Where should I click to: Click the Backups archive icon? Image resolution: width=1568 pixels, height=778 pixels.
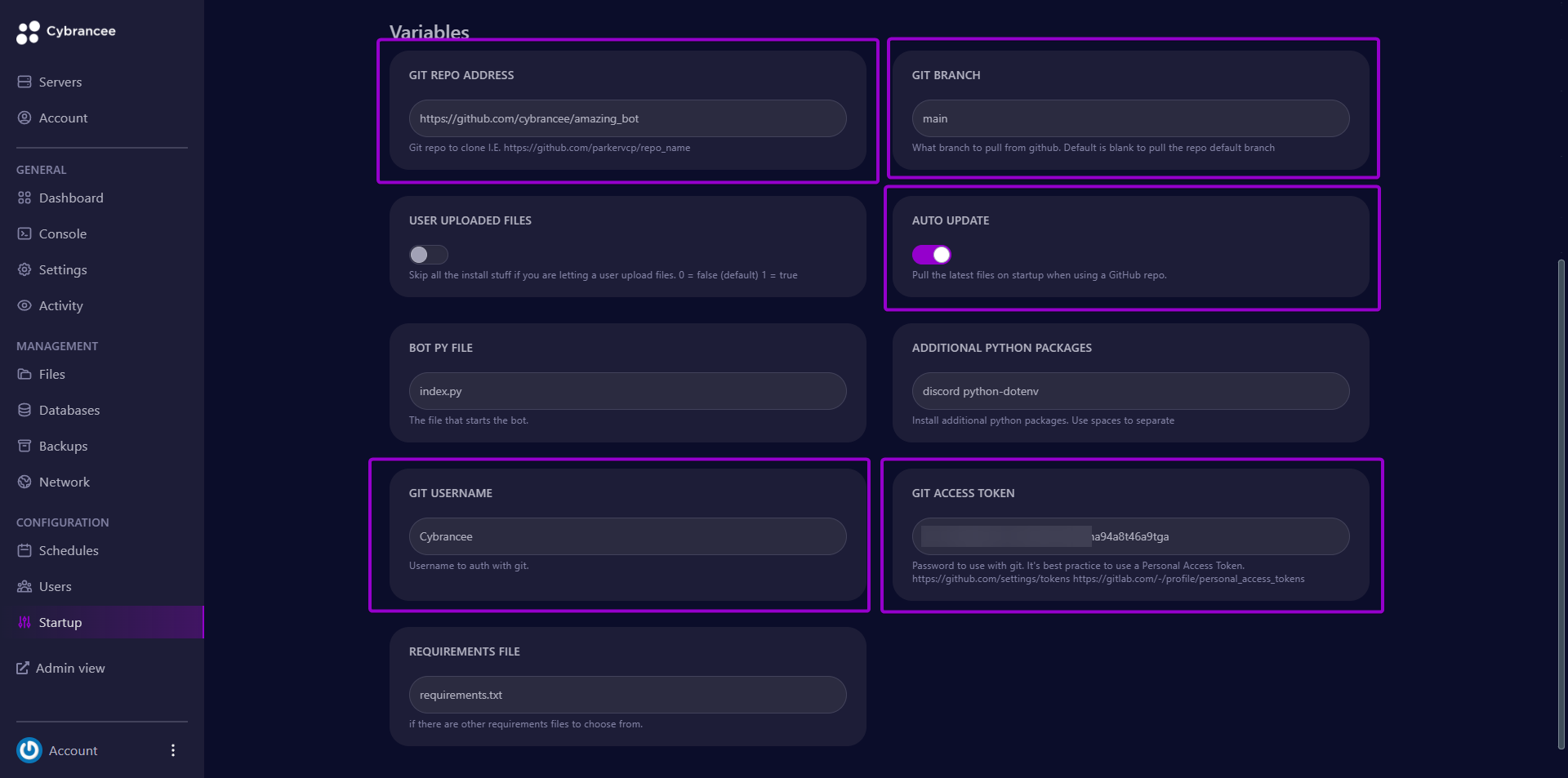24,447
